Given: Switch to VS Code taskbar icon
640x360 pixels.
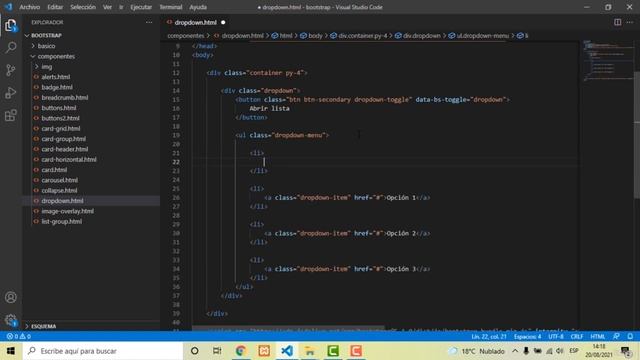Looking at the screenshot, I should click(x=287, y=351).
